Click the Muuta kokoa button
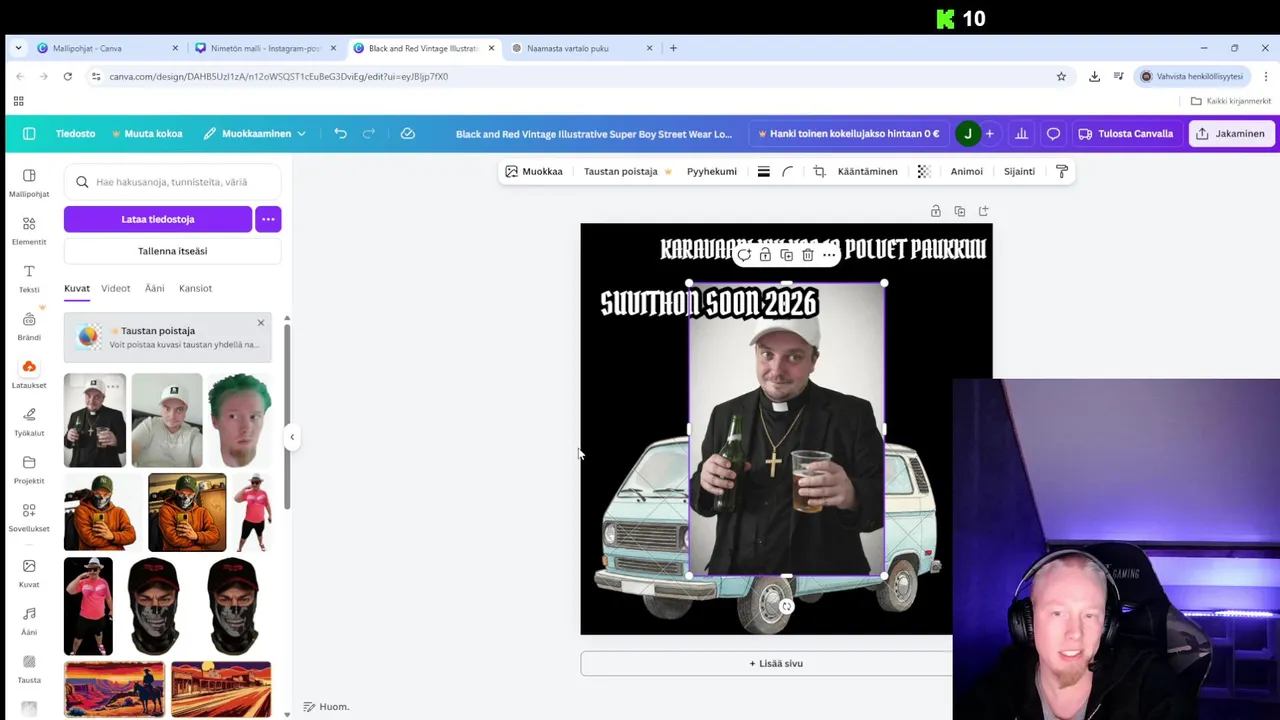 (x=147, y=133)
